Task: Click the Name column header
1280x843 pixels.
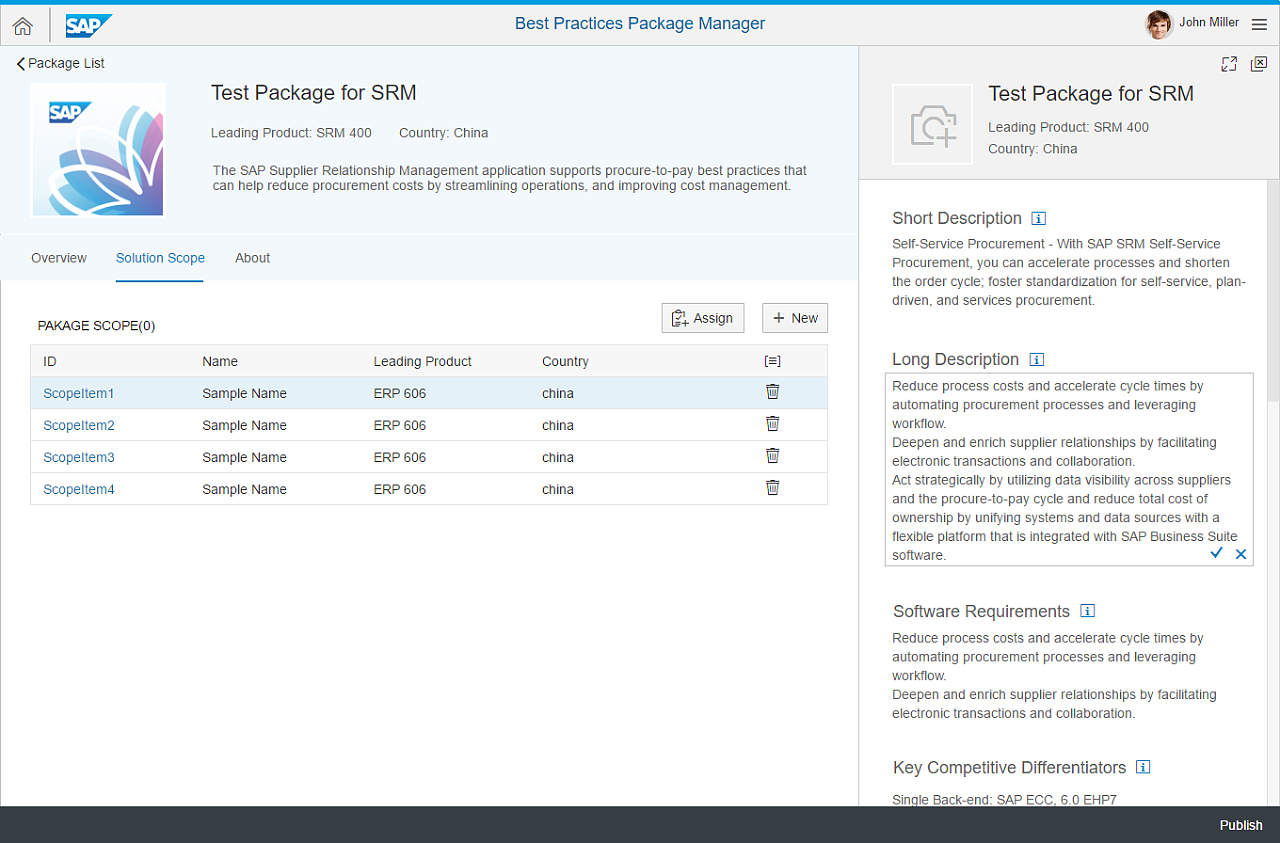Action: (220, 361)
